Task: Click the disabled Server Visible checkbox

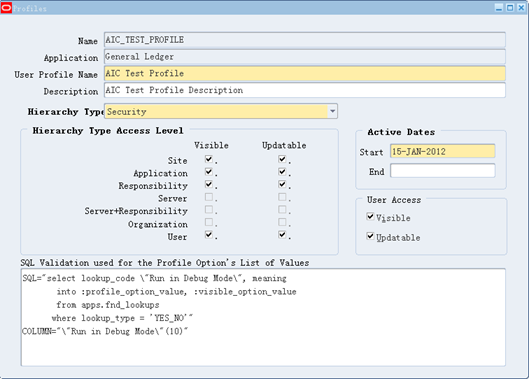Action: pyautogui.click(x=209, y=197)
